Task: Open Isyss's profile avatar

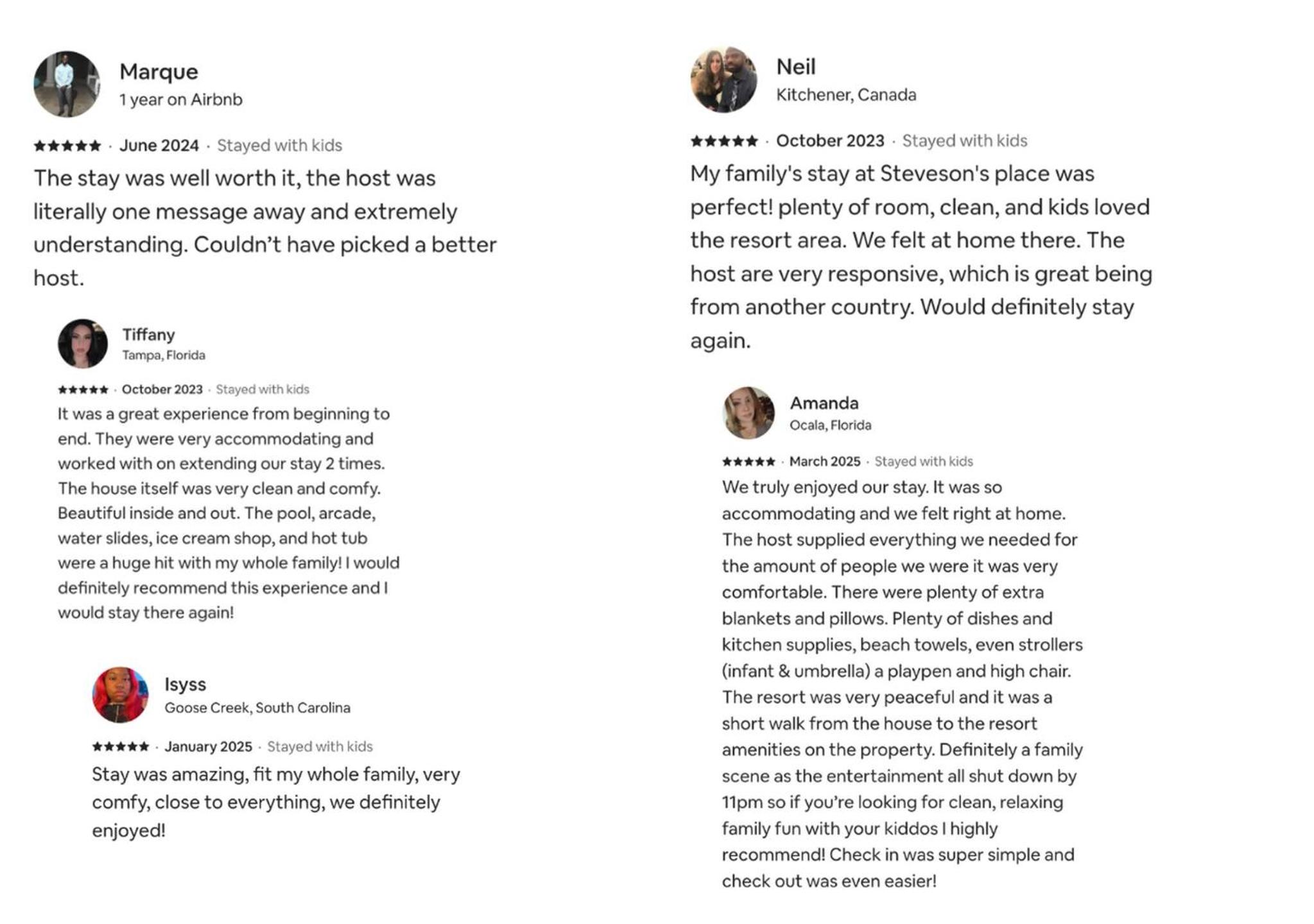Action: coord(120,695)
